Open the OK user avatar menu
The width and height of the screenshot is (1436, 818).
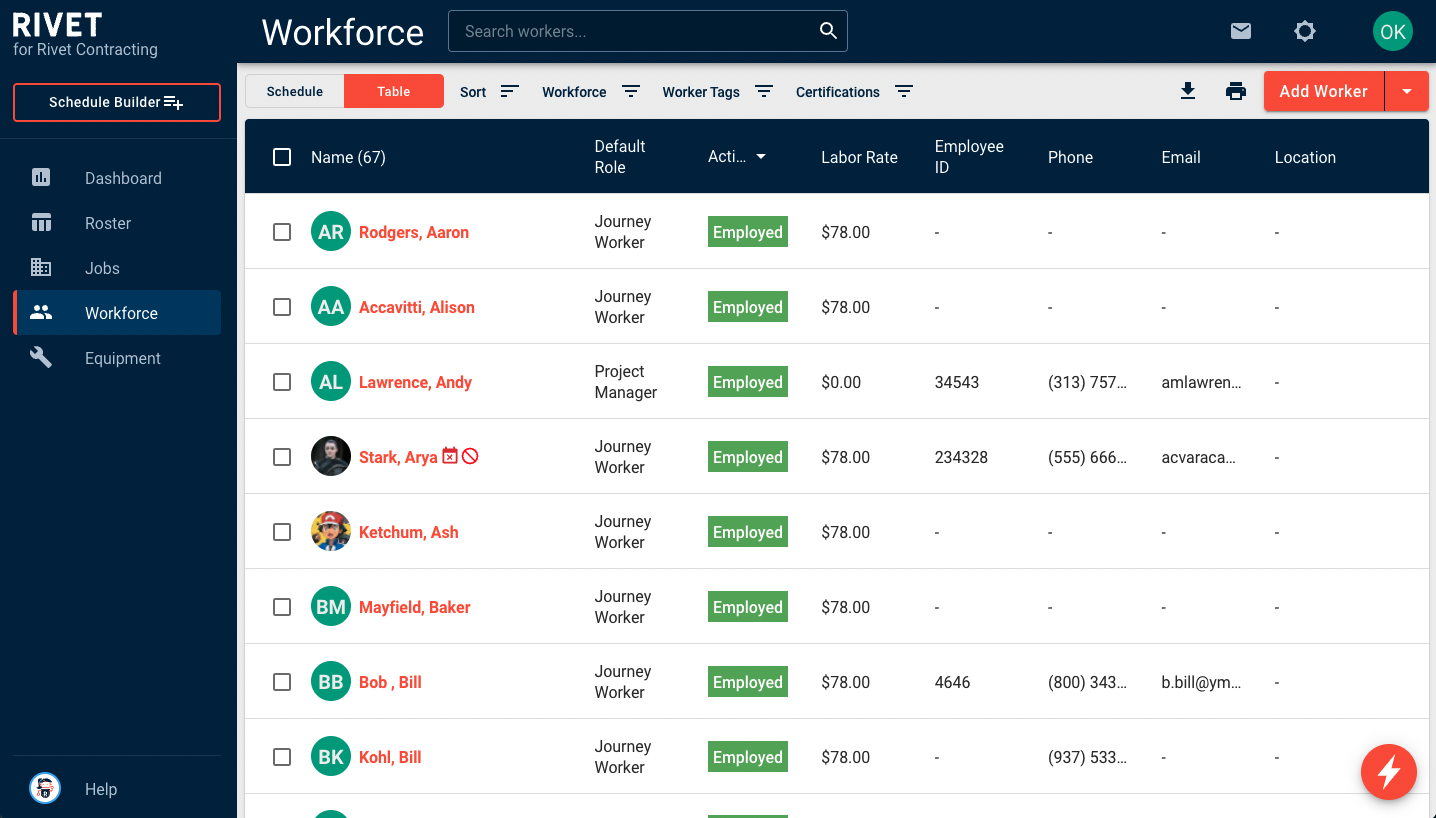click(1393, 31)
